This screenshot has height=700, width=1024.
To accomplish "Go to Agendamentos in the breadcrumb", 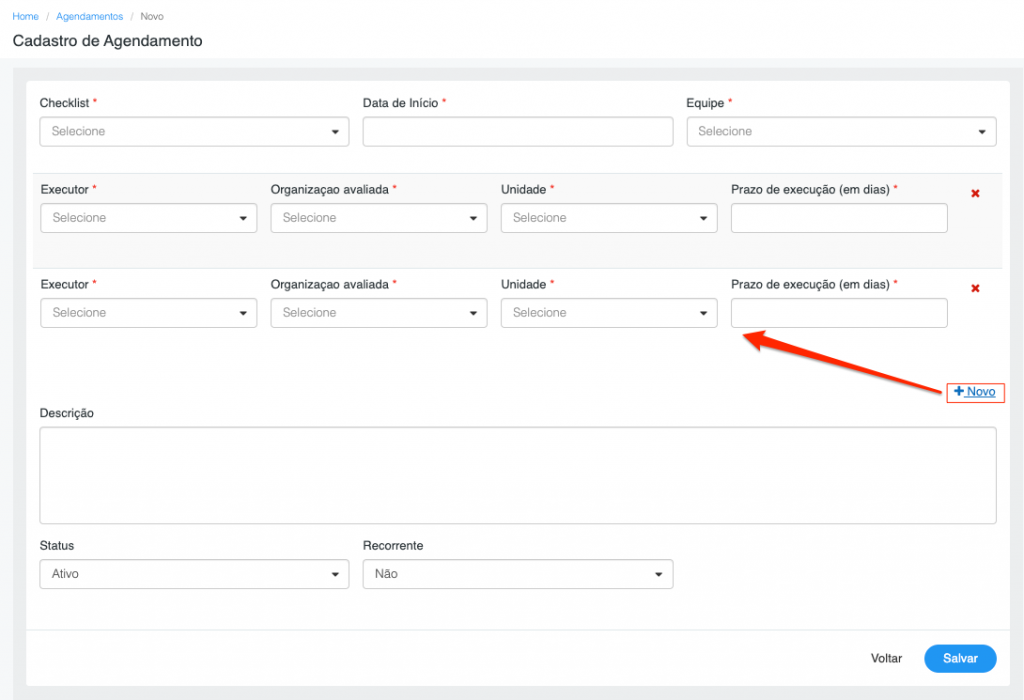I will coord(90,17).
